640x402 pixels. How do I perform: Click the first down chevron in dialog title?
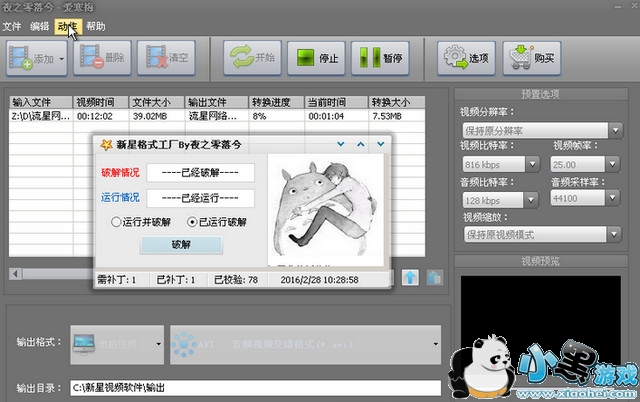[x=341, y=144]
